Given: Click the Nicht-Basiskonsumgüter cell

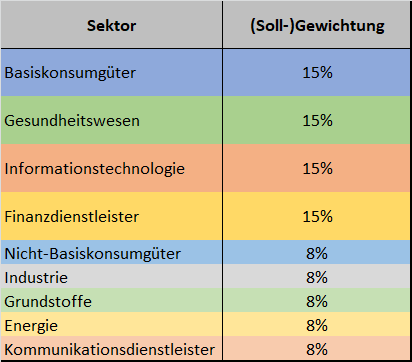Looking at the screenshot, I should coord(111,253).
